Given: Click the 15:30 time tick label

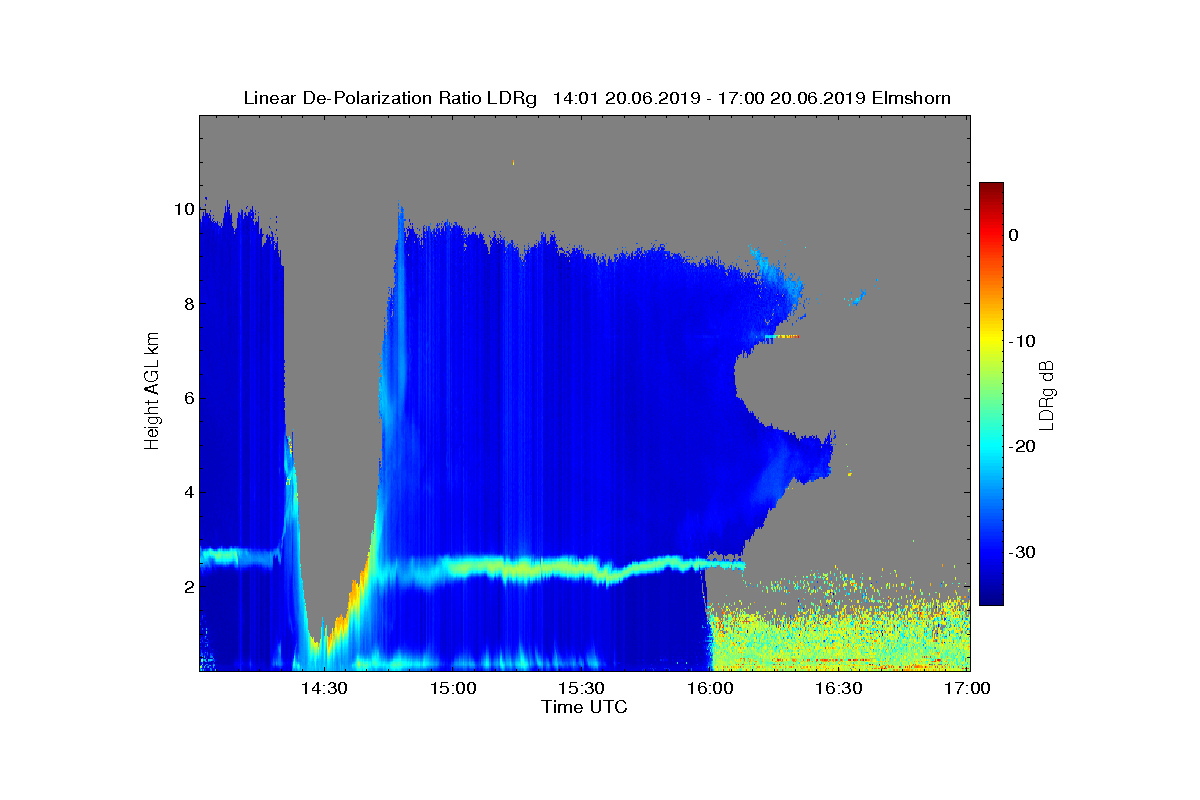Looking at the screenshot, I should pos(580,689).
